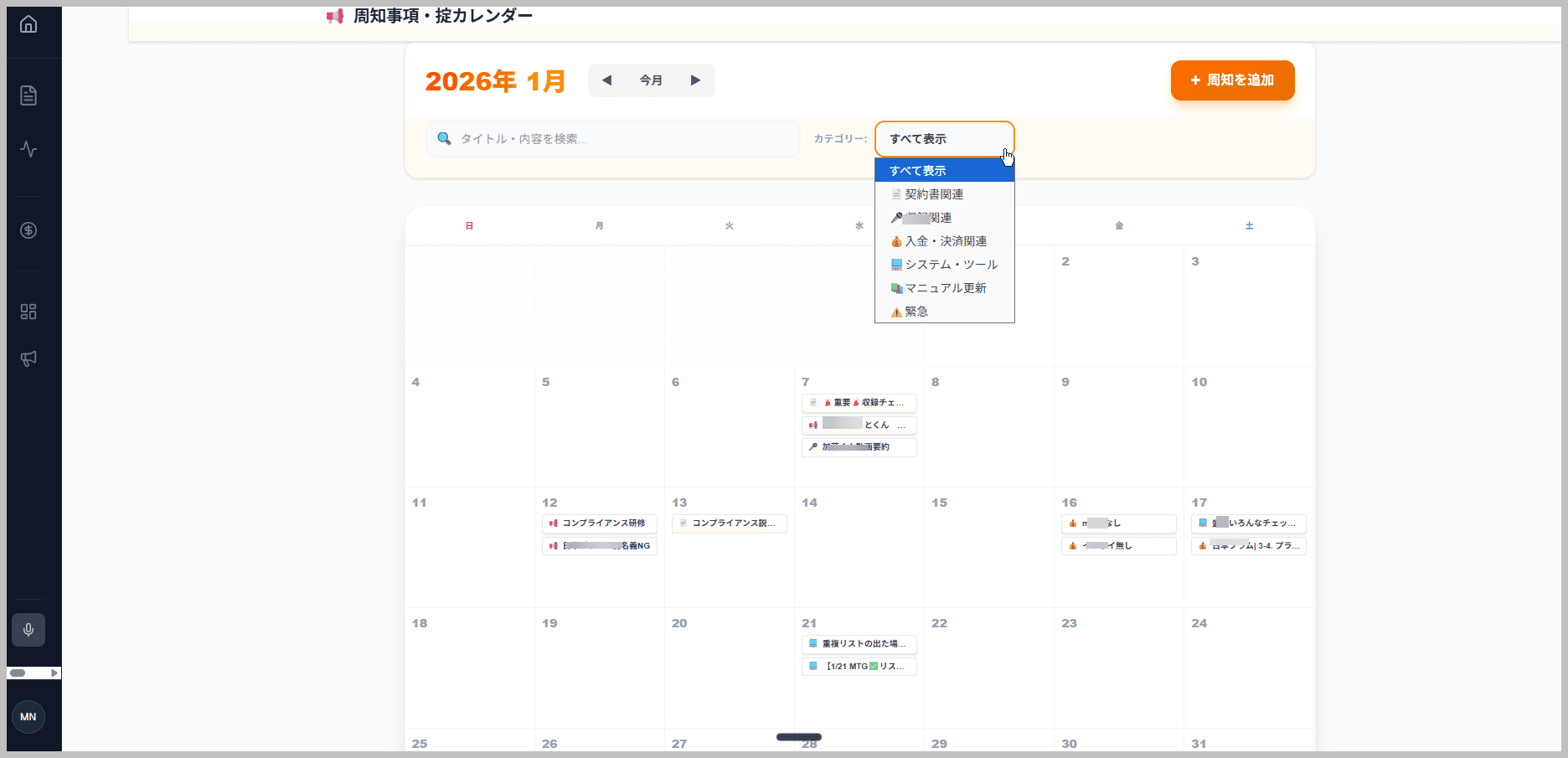Collapse the カテゴリー dropdown box
This screenshot has height=758, width=1568.
click(944, 139)
